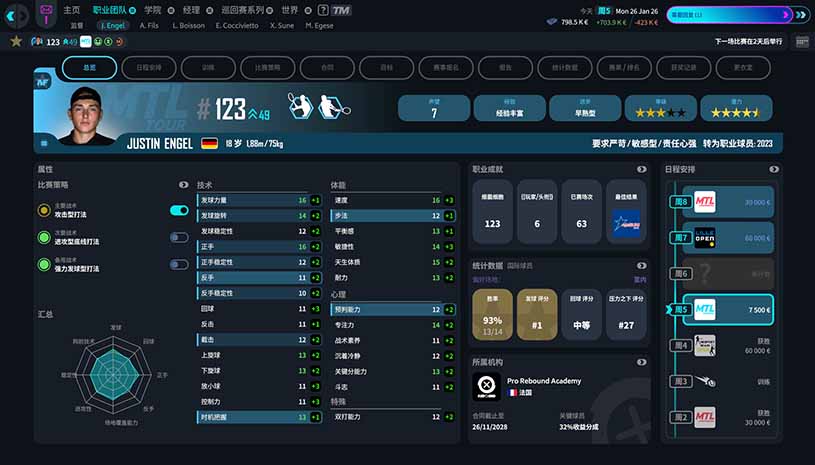Click the Lille Open logo on week 7
The image size is (815, 465).
click(x=705, y=238)
